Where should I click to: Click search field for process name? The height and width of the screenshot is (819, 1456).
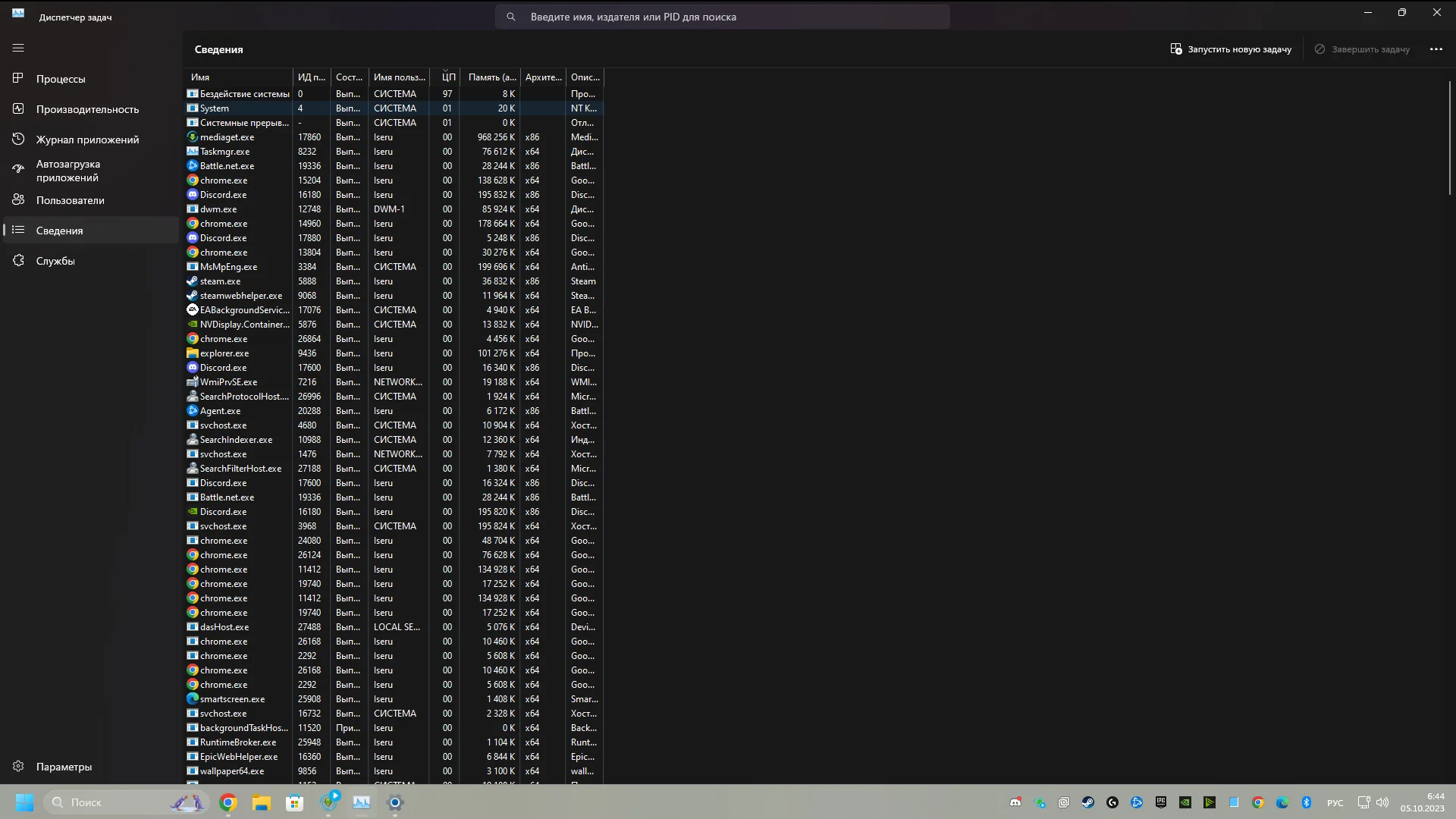pyautogui.click(x=722, y=17)
